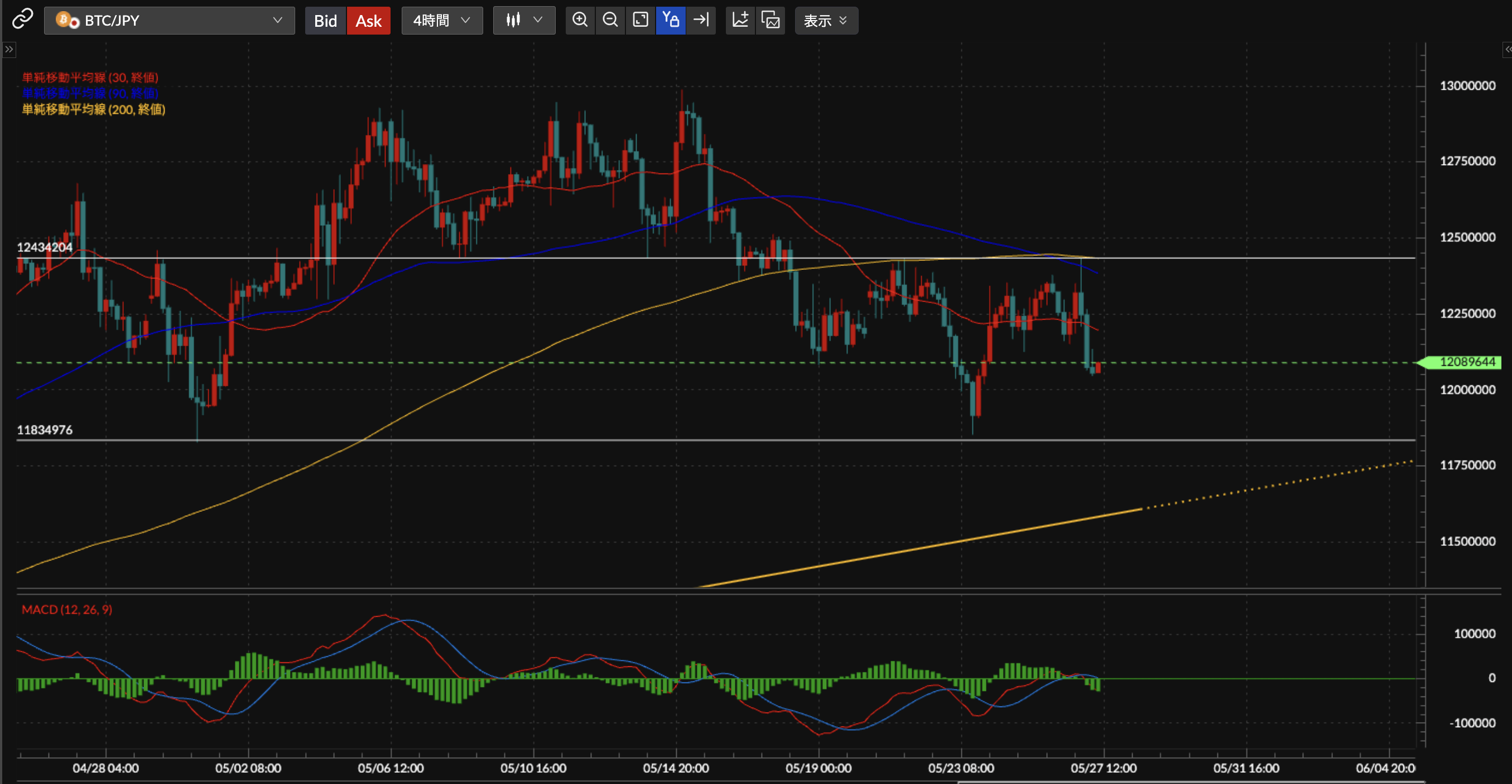Click the MACD (12, 26, 9) indicator label
Image resolution: width=1512 pixels, height=784 pixels.
[x=67, y=609]
